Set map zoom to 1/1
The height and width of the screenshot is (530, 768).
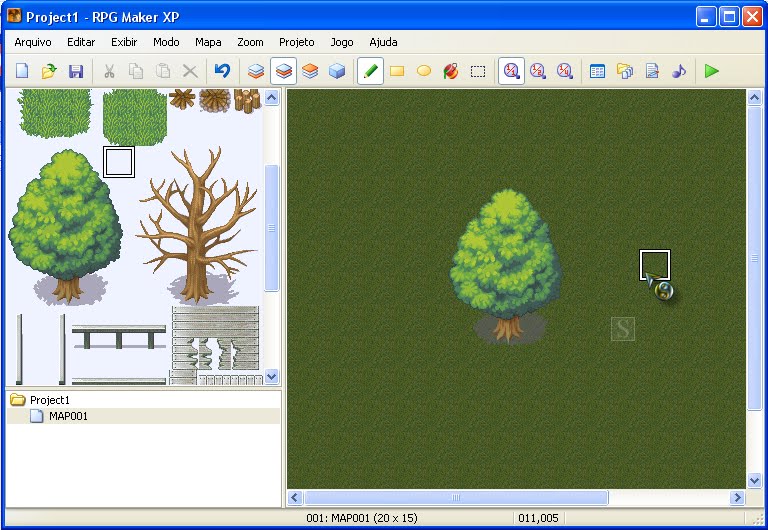511,71
